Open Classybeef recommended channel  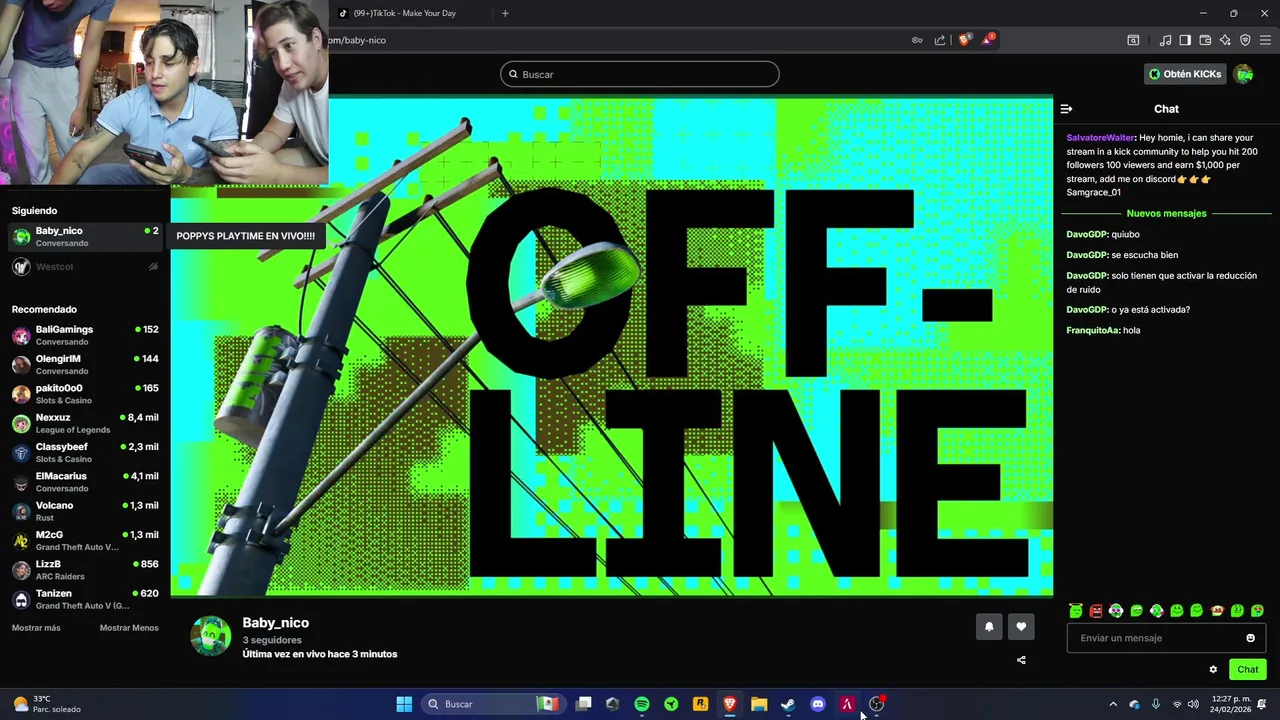tap(85, 453)
